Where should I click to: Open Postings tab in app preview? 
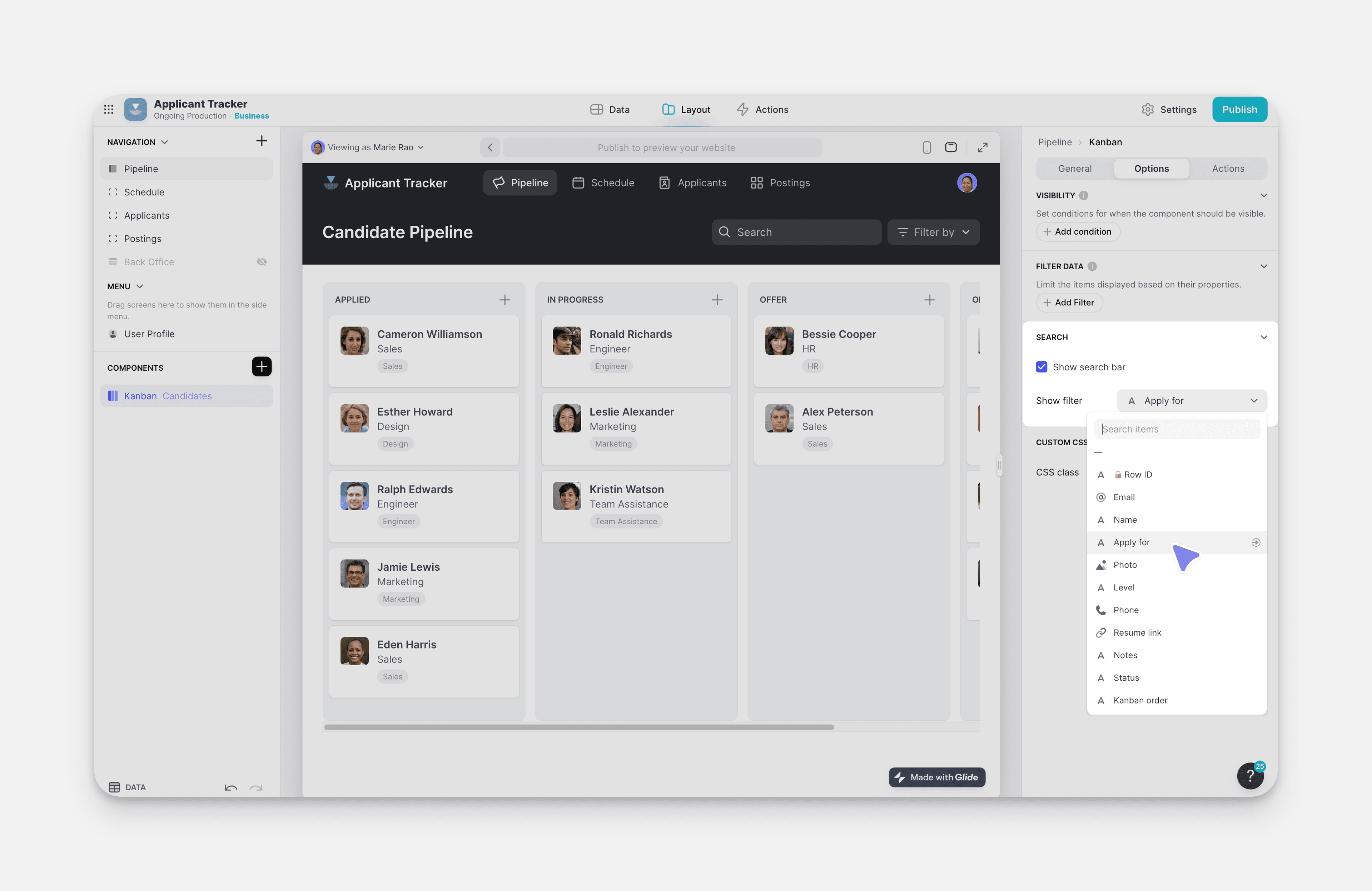click(x=780, y=183)
